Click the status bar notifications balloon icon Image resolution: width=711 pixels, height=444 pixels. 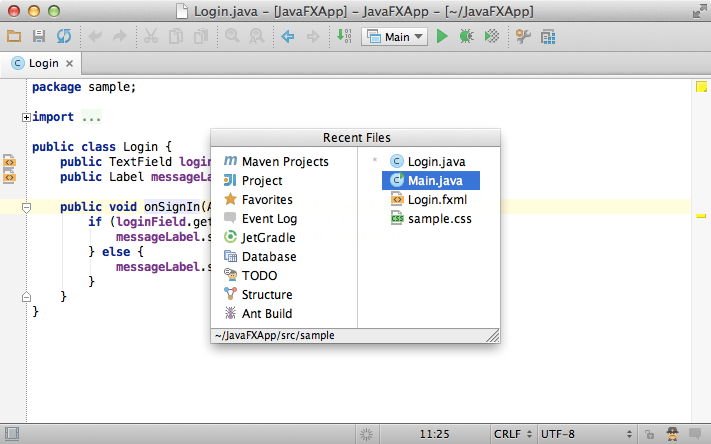pos(695,434)
